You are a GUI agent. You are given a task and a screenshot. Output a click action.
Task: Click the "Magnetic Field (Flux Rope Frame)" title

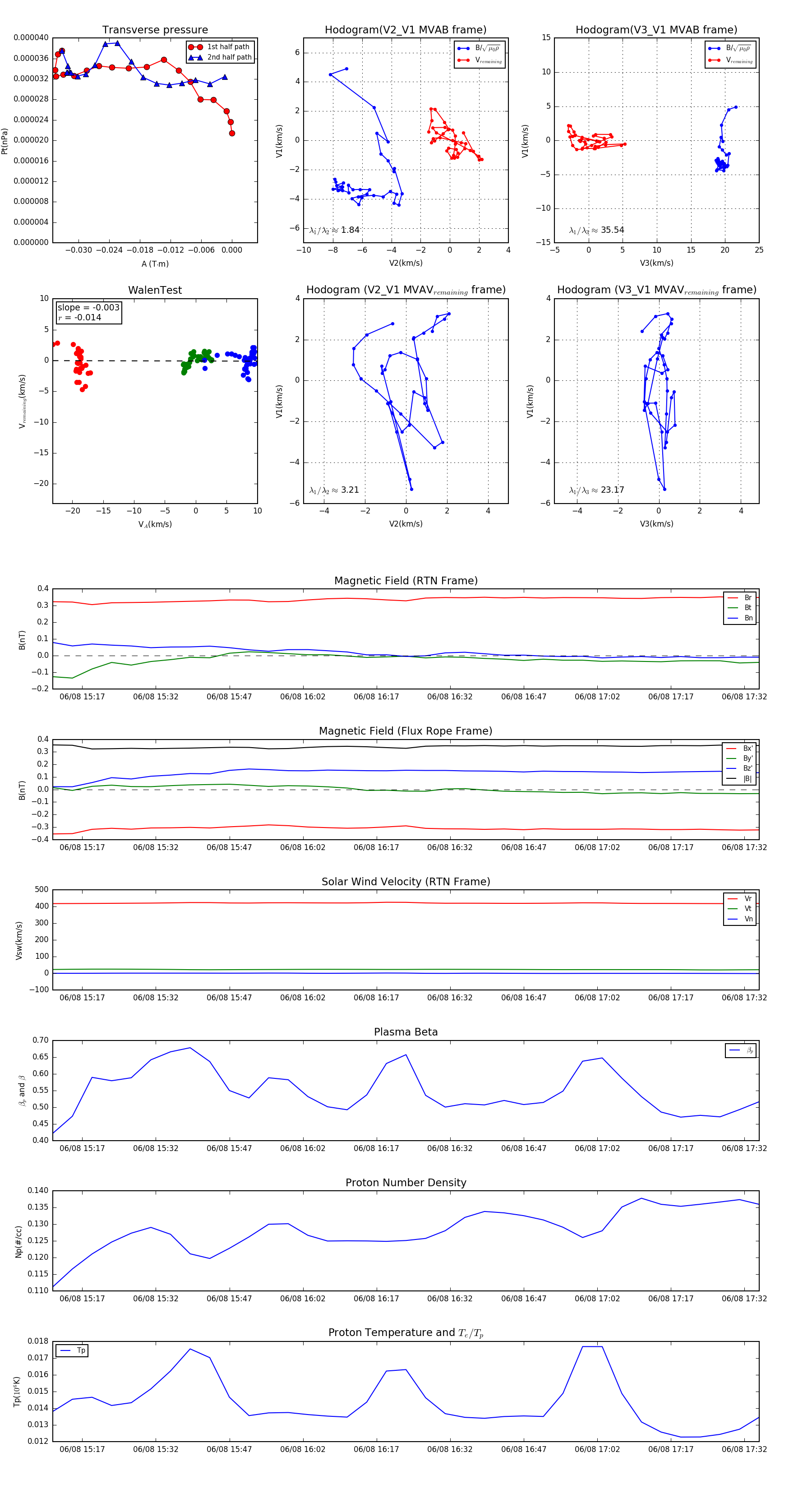[406, 731]
